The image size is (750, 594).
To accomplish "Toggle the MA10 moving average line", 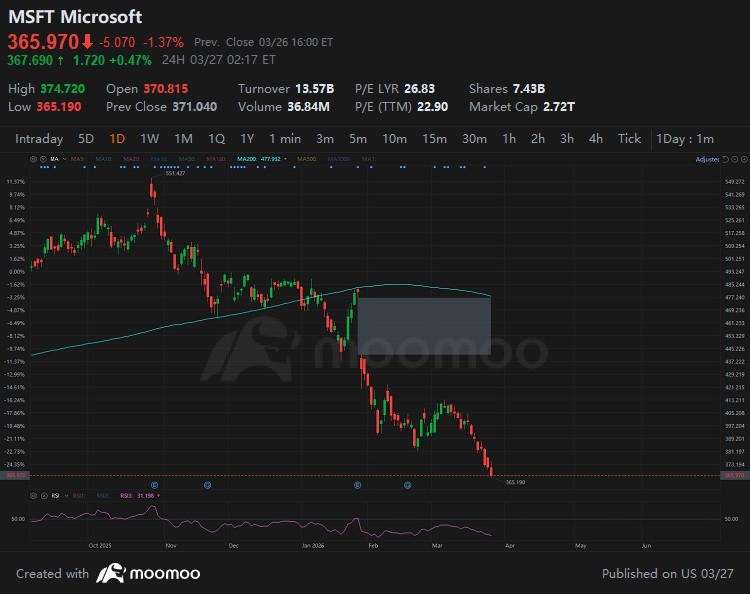I will pos(103,159).
